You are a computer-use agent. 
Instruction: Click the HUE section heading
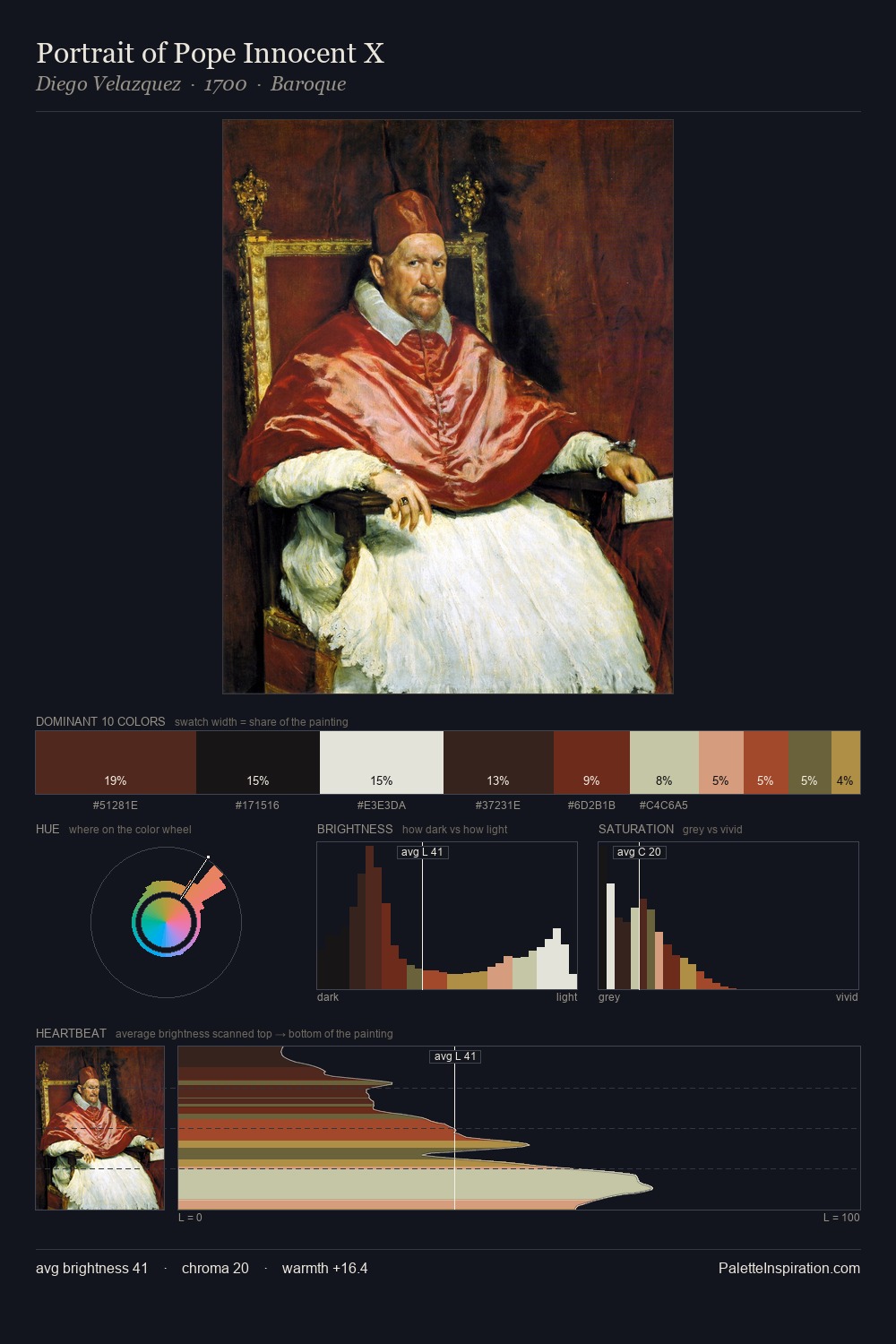[47, 829]
